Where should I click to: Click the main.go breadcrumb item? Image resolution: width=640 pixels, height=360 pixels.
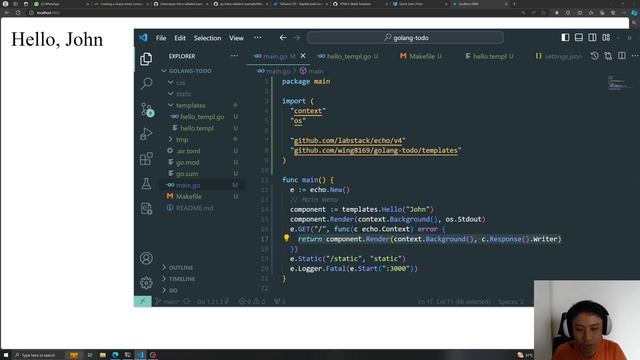tap(274, 71)
